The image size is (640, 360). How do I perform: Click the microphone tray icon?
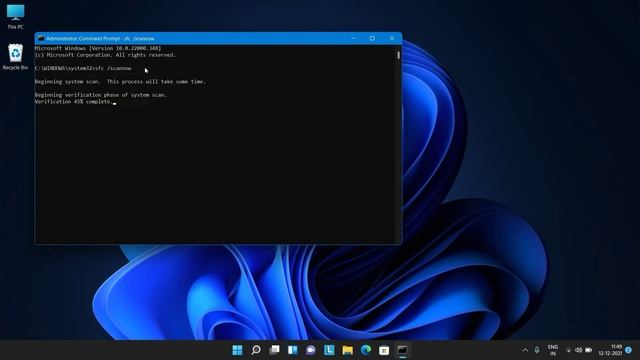tap(537, 350)
